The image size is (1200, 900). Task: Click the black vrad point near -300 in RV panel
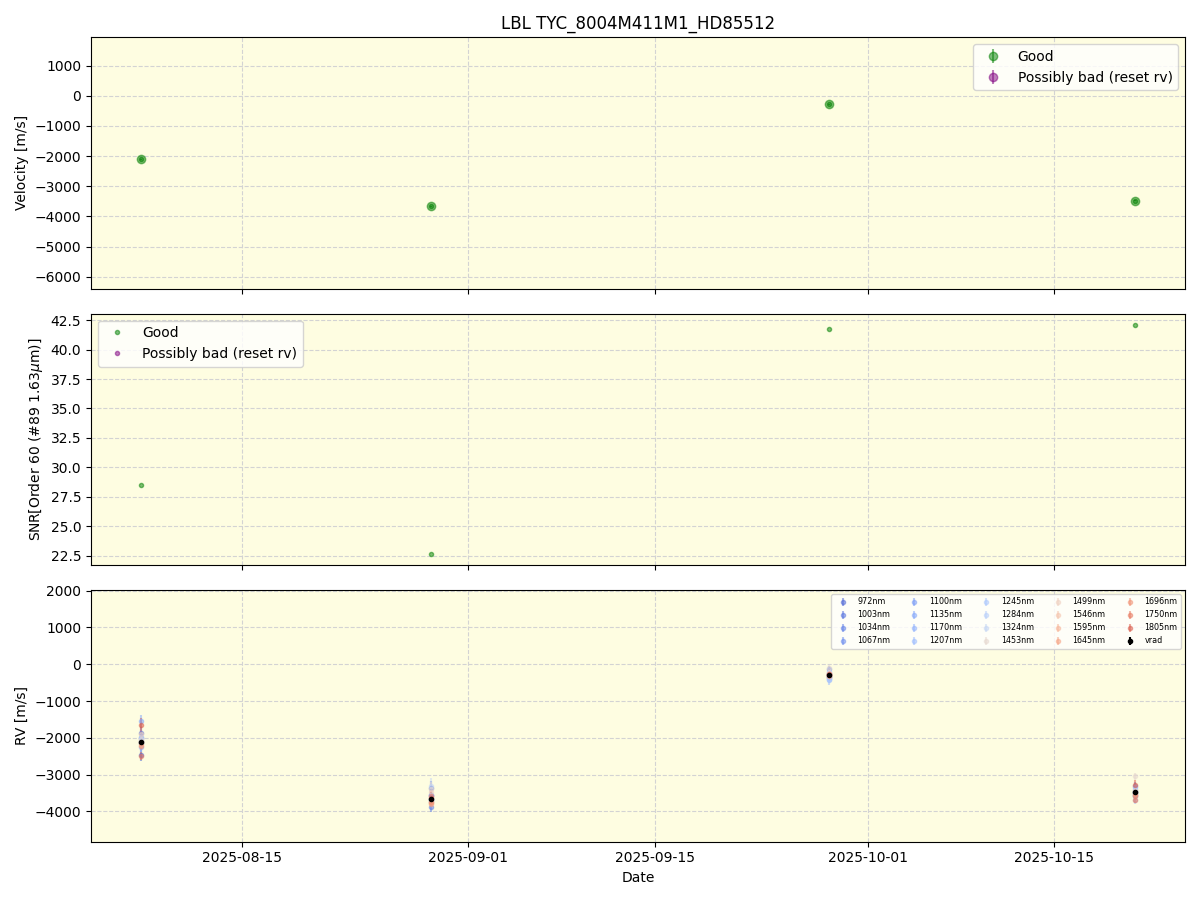(x=829, y=675)
